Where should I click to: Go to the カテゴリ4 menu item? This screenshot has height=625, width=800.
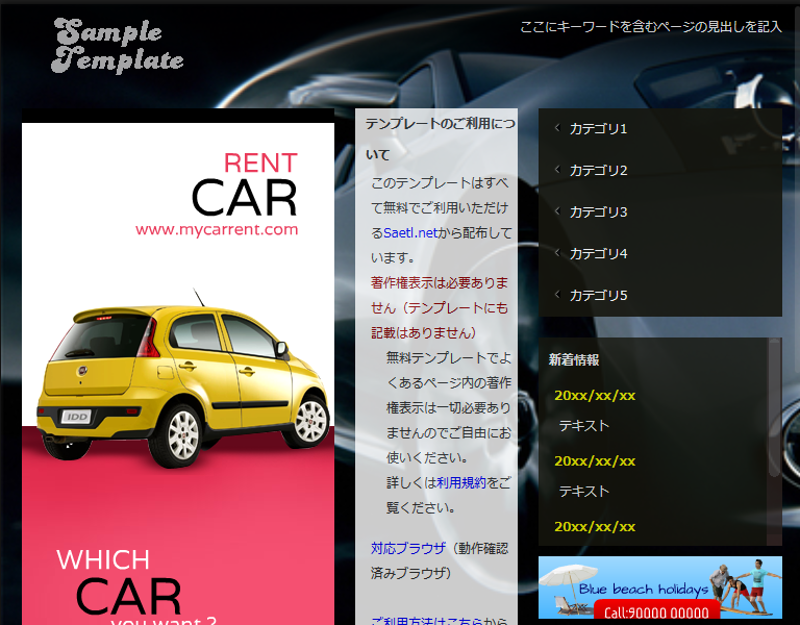(x=598, y=254)
